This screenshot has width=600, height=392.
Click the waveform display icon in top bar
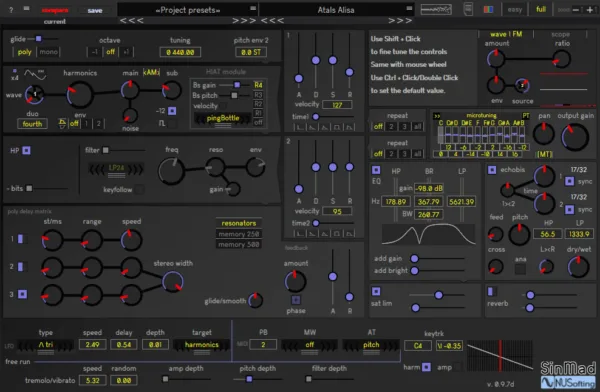pos(436,10)
